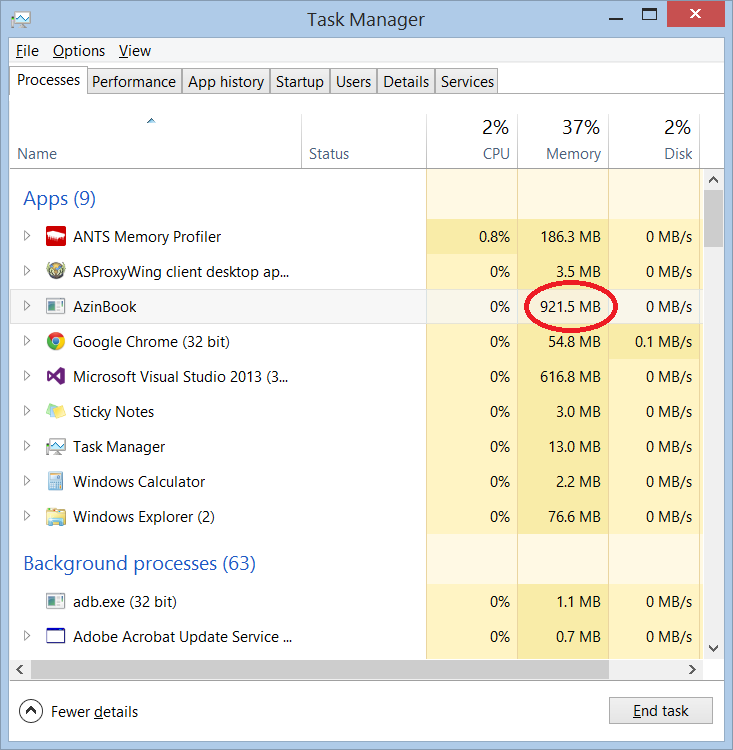Sort processes by CPU column
Image resolution: width=733 pixels, height=750 pixels.
pyautogui.click(x=472, y=142)
